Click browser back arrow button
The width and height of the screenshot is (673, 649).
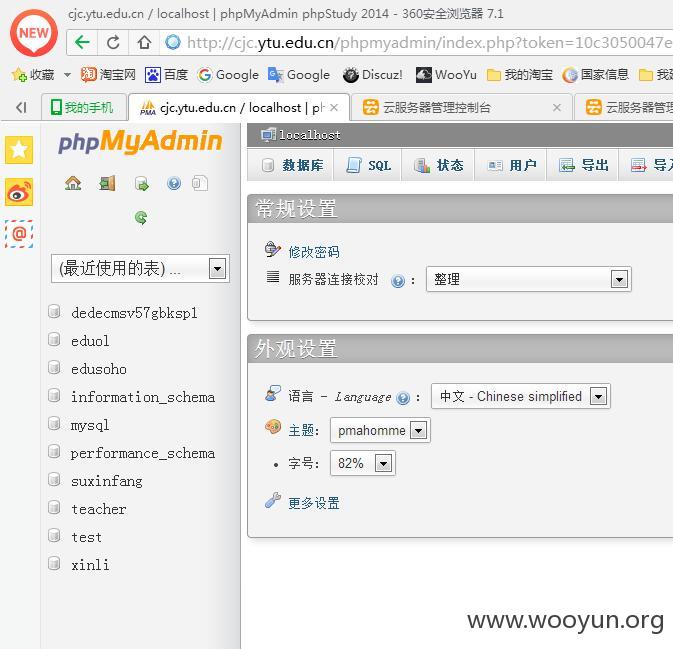pos(82,42)
